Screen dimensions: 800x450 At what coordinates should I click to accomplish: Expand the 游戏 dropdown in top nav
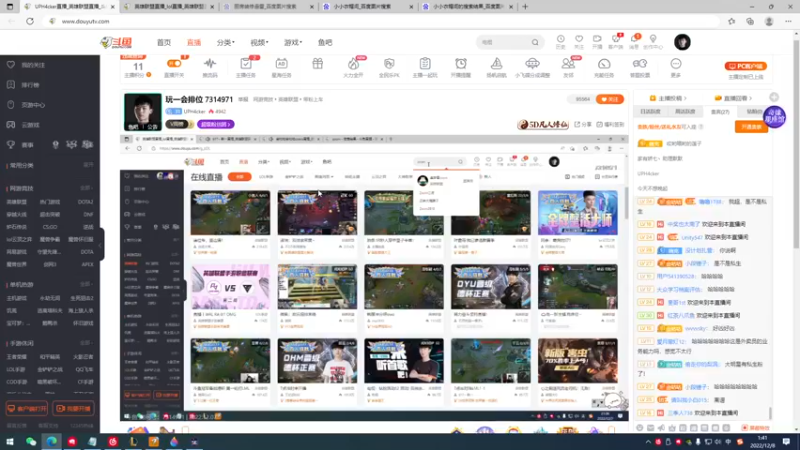[293, 43]
